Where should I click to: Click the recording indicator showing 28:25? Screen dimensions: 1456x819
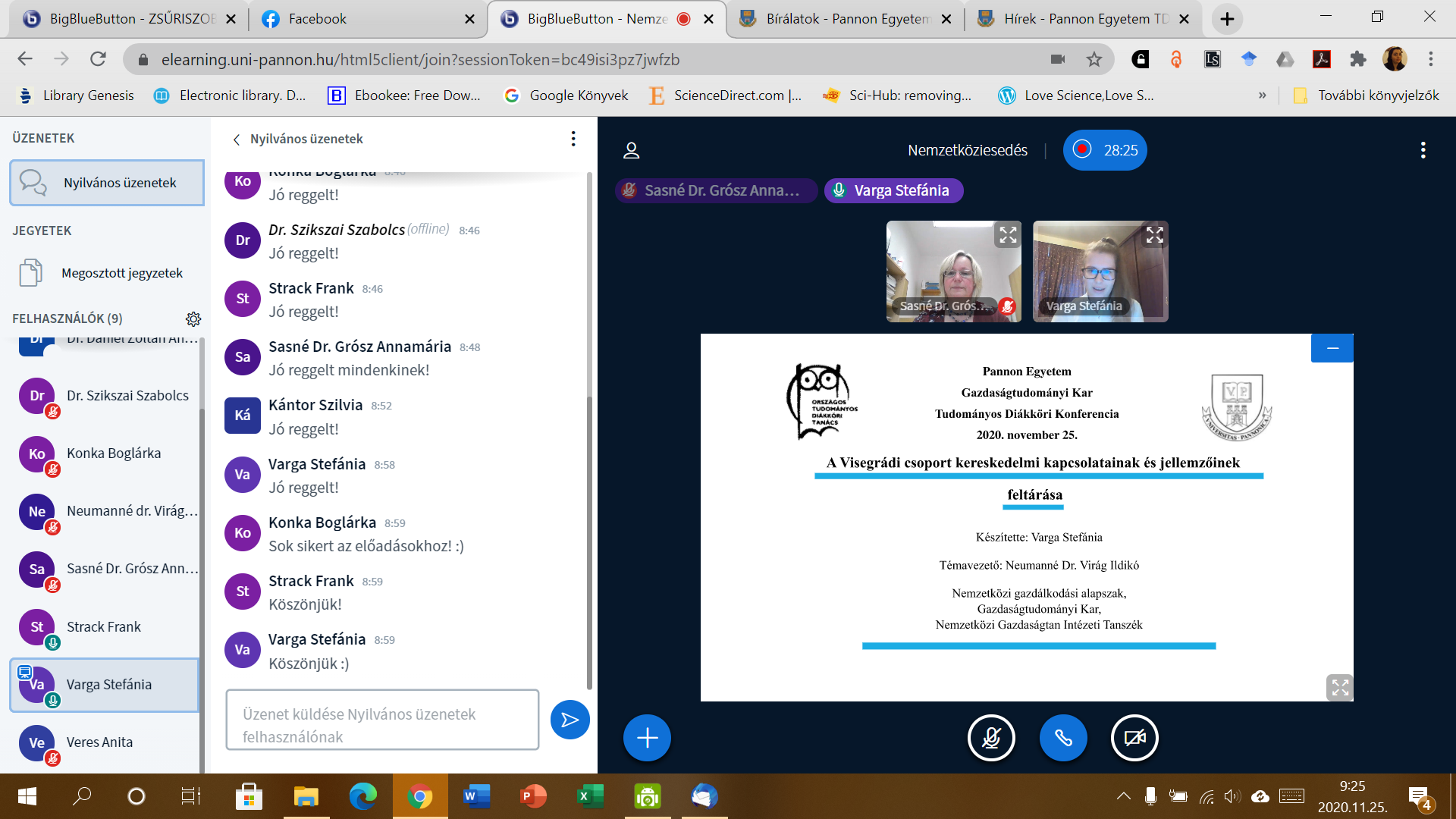coord(1105,150)
